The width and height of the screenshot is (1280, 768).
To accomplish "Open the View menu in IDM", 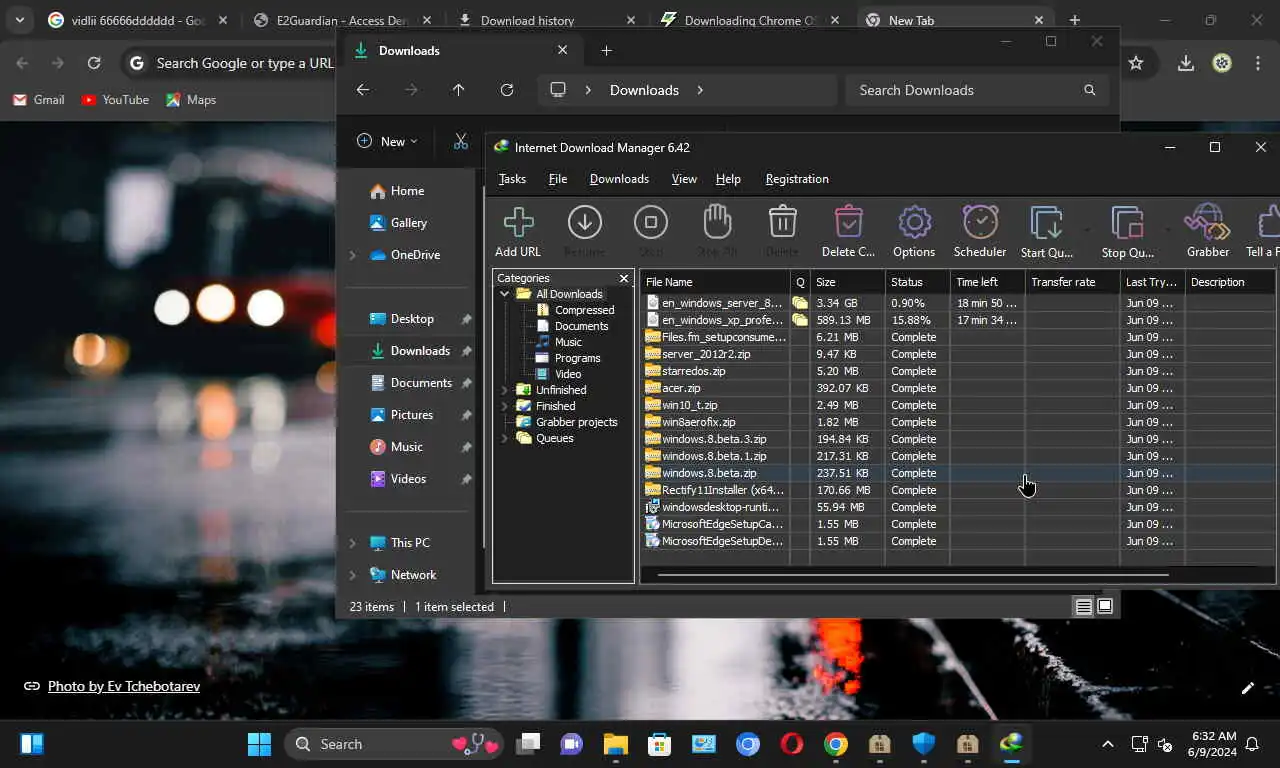I will point(684,179).
